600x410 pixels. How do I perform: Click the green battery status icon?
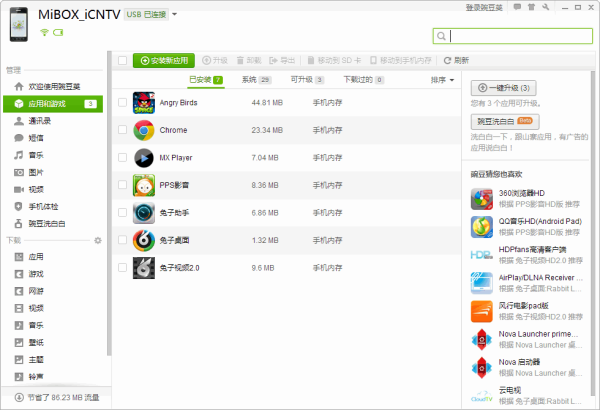(x=58, y=33)
